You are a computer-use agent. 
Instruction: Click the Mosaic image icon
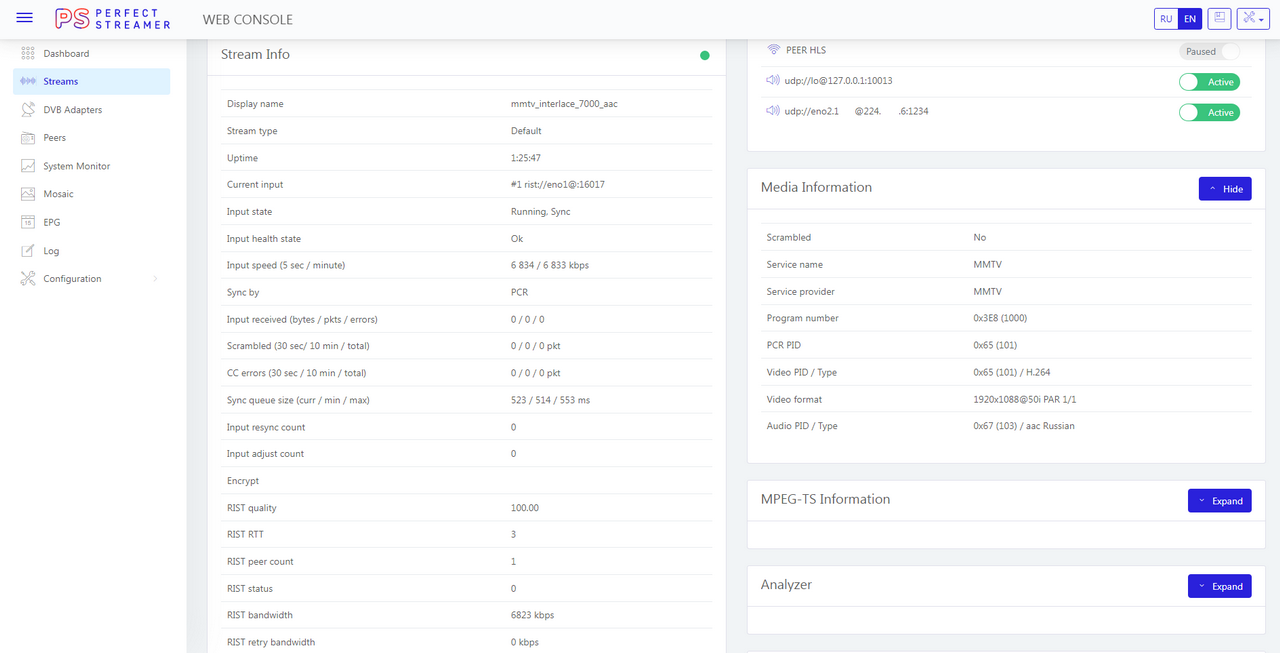(28, 194)
